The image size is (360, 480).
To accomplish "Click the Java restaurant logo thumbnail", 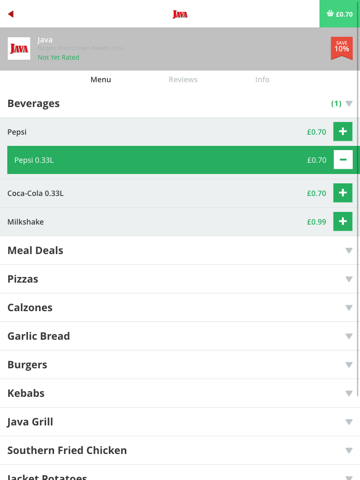I will point(19,49).
